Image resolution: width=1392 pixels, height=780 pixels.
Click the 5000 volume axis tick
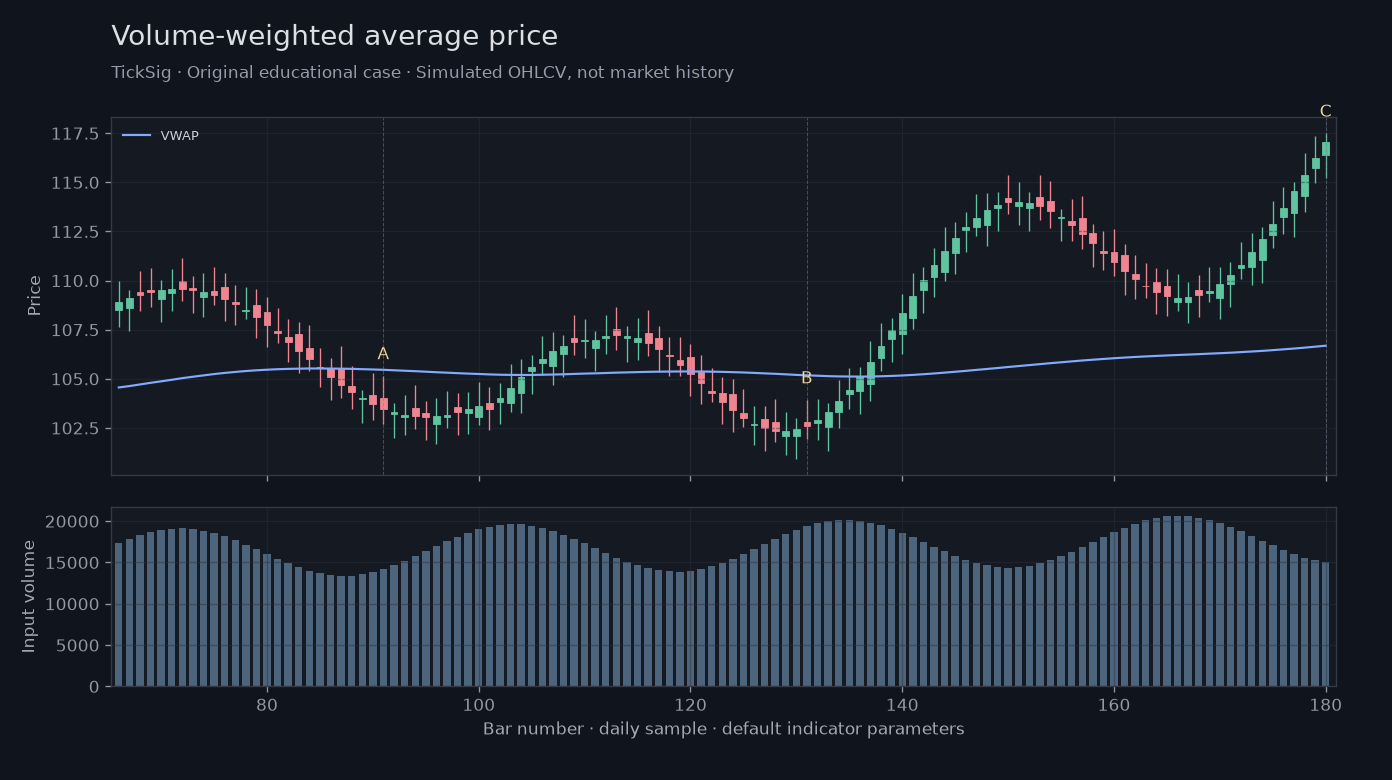click(x=77, y=646)
